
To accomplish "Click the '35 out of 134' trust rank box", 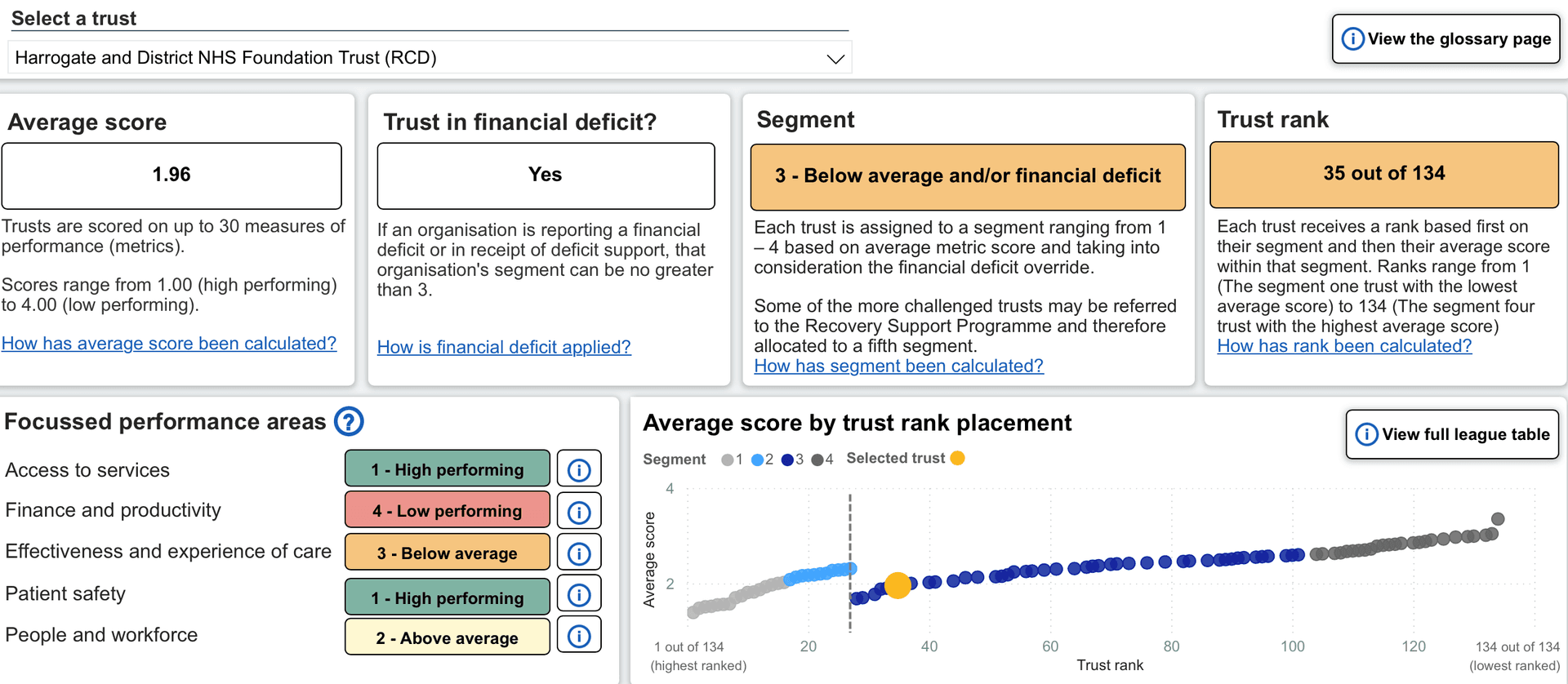I will pyautogui.click(x=1383, y=174).
